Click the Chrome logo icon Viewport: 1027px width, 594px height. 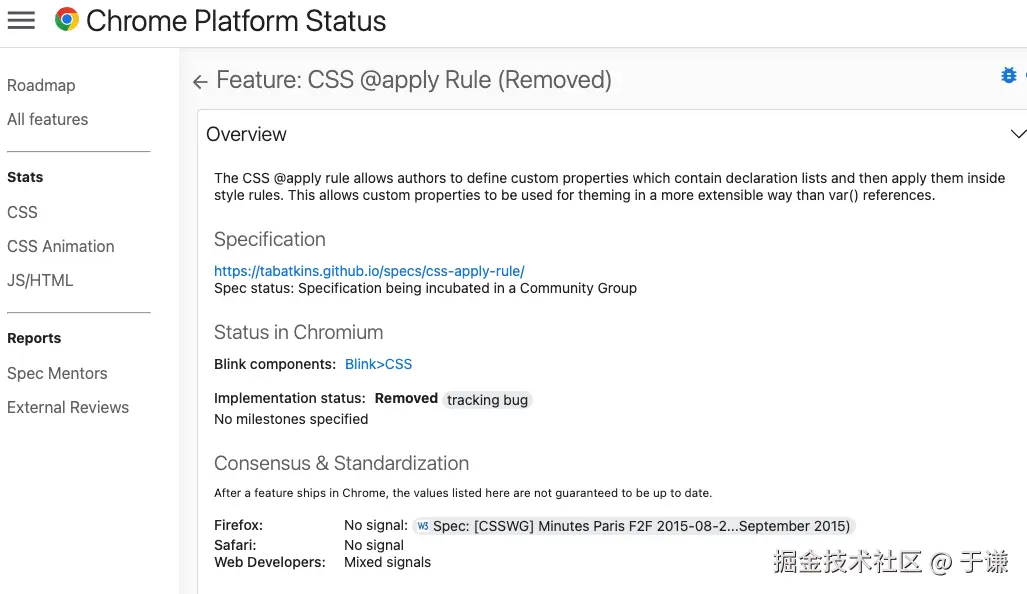point(67,20)
